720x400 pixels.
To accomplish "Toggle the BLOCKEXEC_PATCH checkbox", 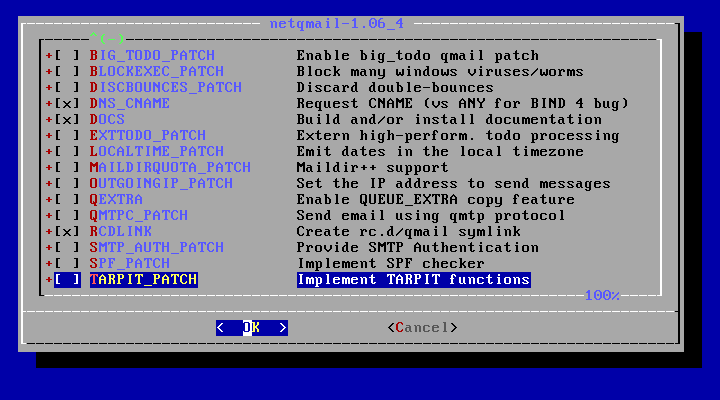I will (67, 72).
